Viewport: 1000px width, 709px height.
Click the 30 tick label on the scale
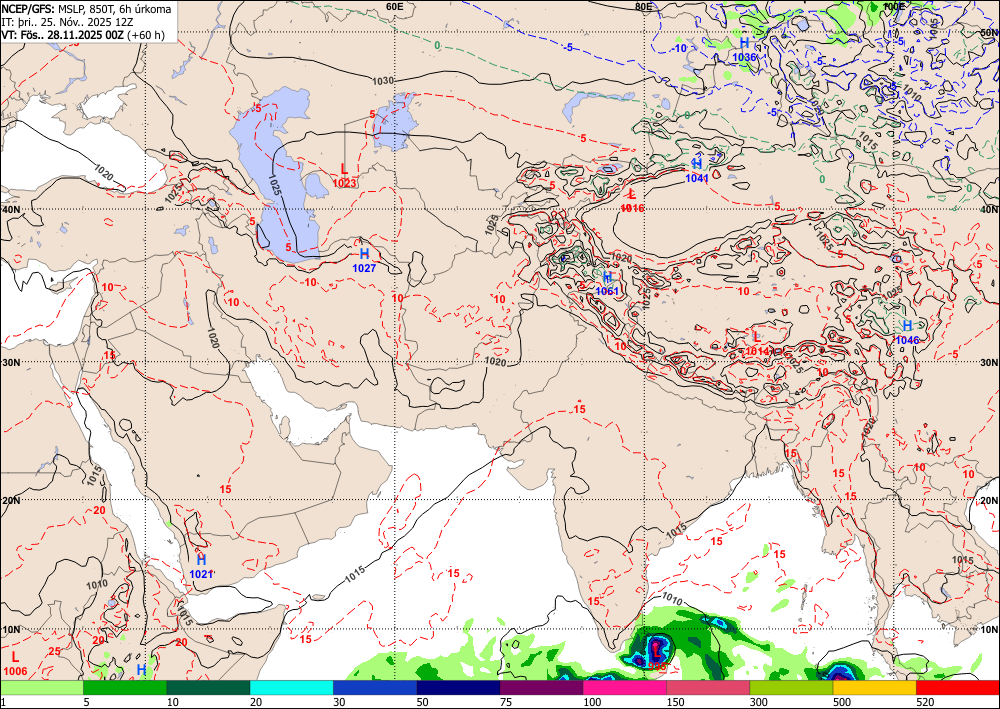341,702
